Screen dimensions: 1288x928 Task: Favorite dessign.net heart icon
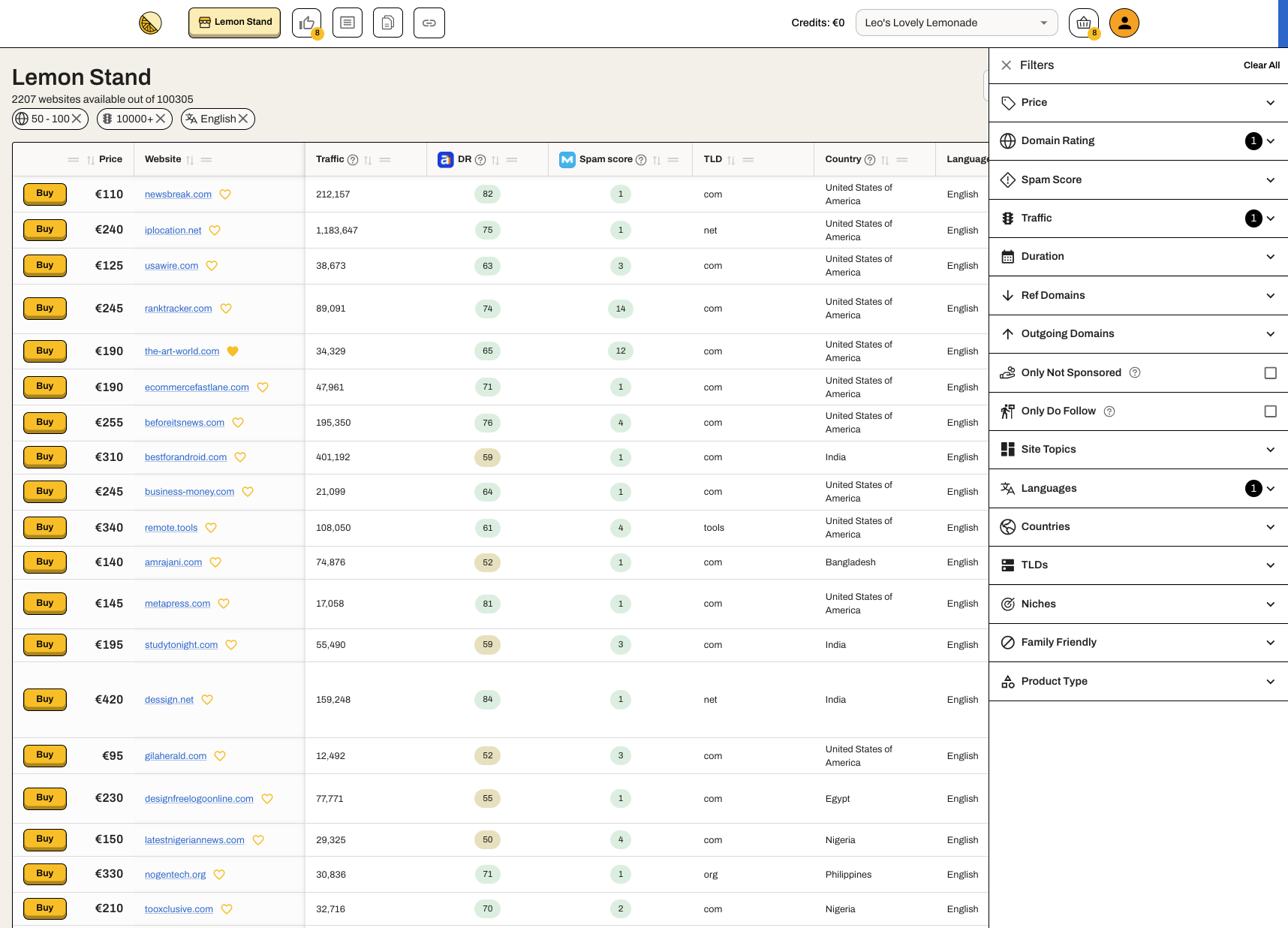207,700
